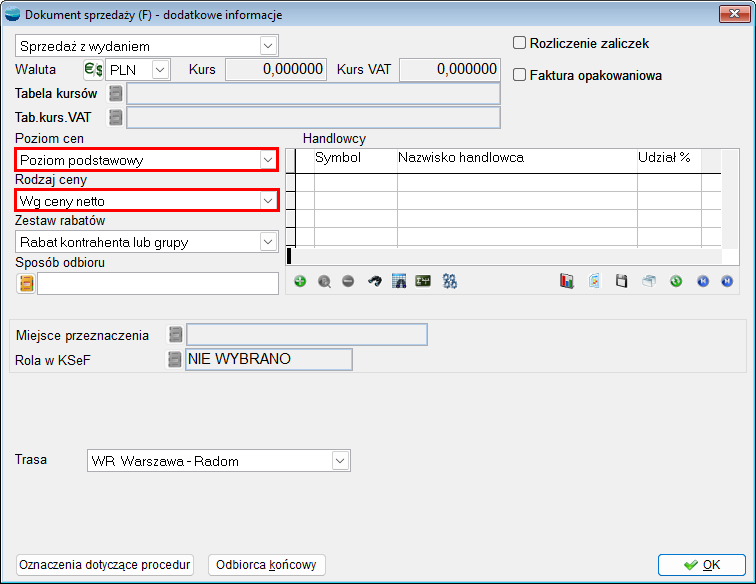Click the lookup icon for Rola w KSeF
The image size is (756, 584).
(x=175, y=359)
